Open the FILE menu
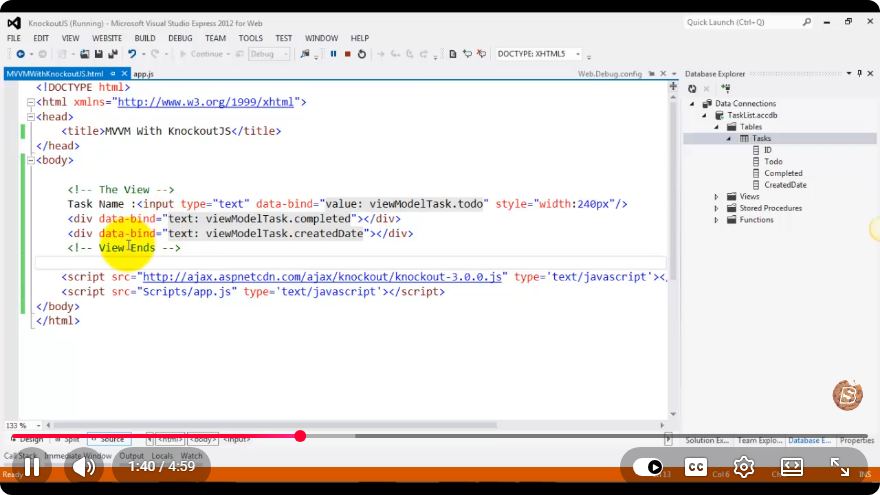 click(x=13, y=38)
